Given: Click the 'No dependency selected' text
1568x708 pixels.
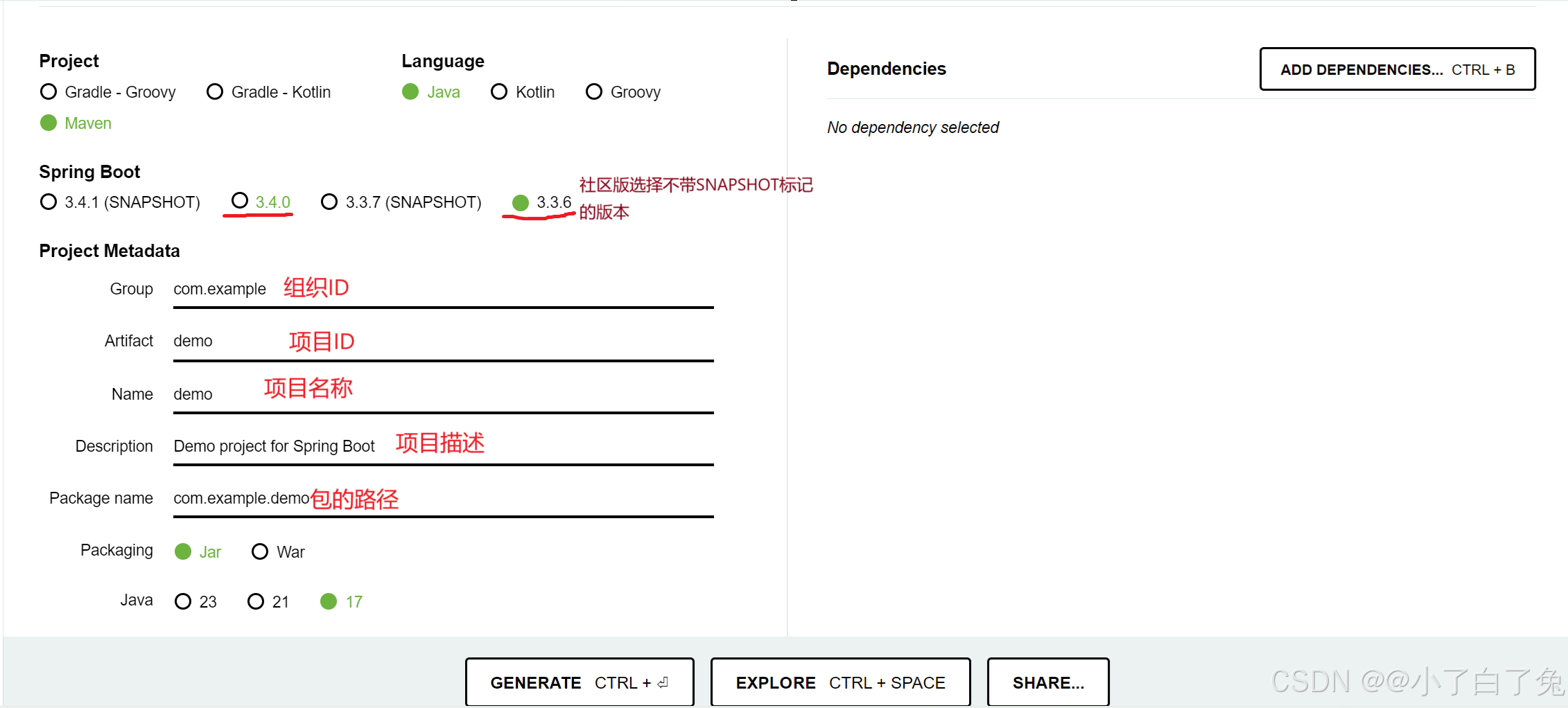Looking at the screenshot, I should pos(913,127).
